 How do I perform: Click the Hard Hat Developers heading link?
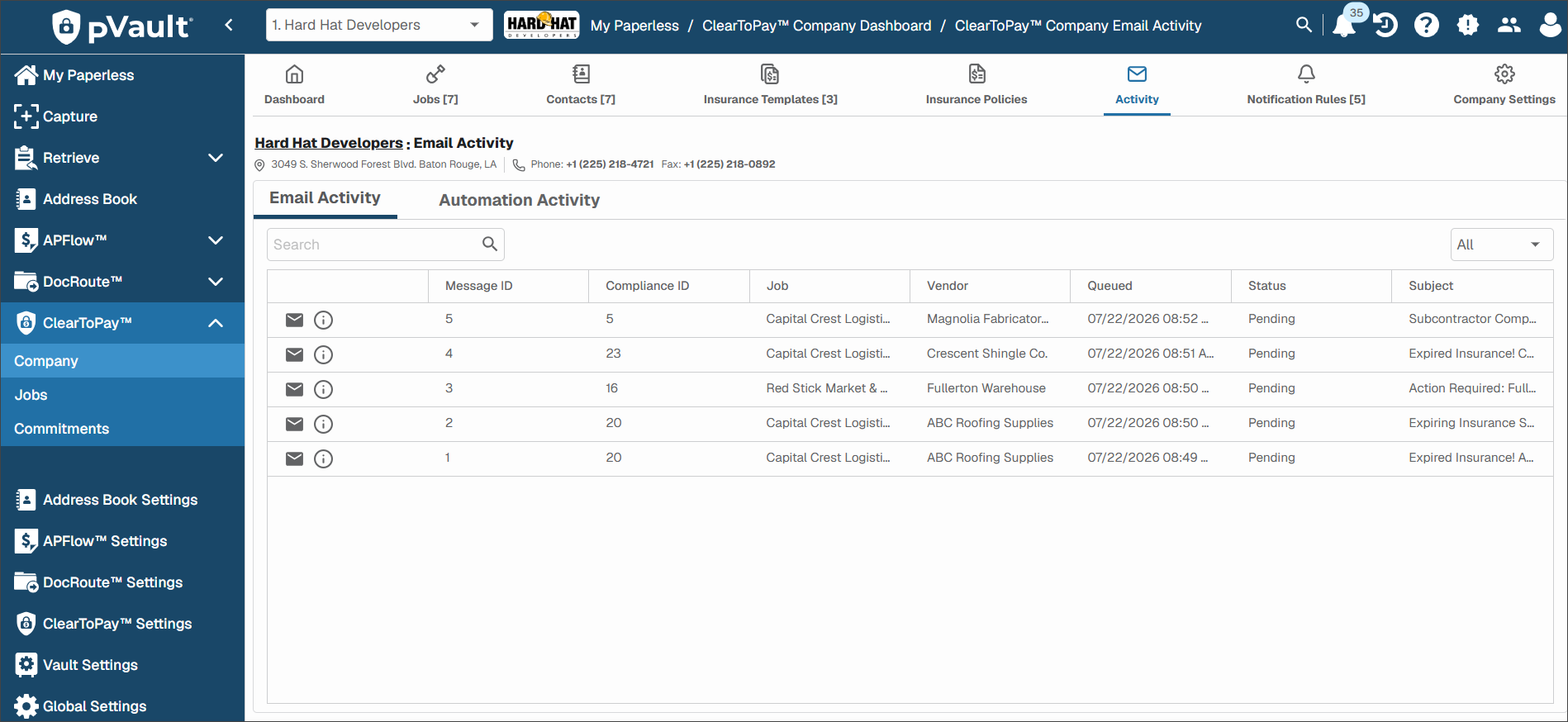(x=329, y=143)
